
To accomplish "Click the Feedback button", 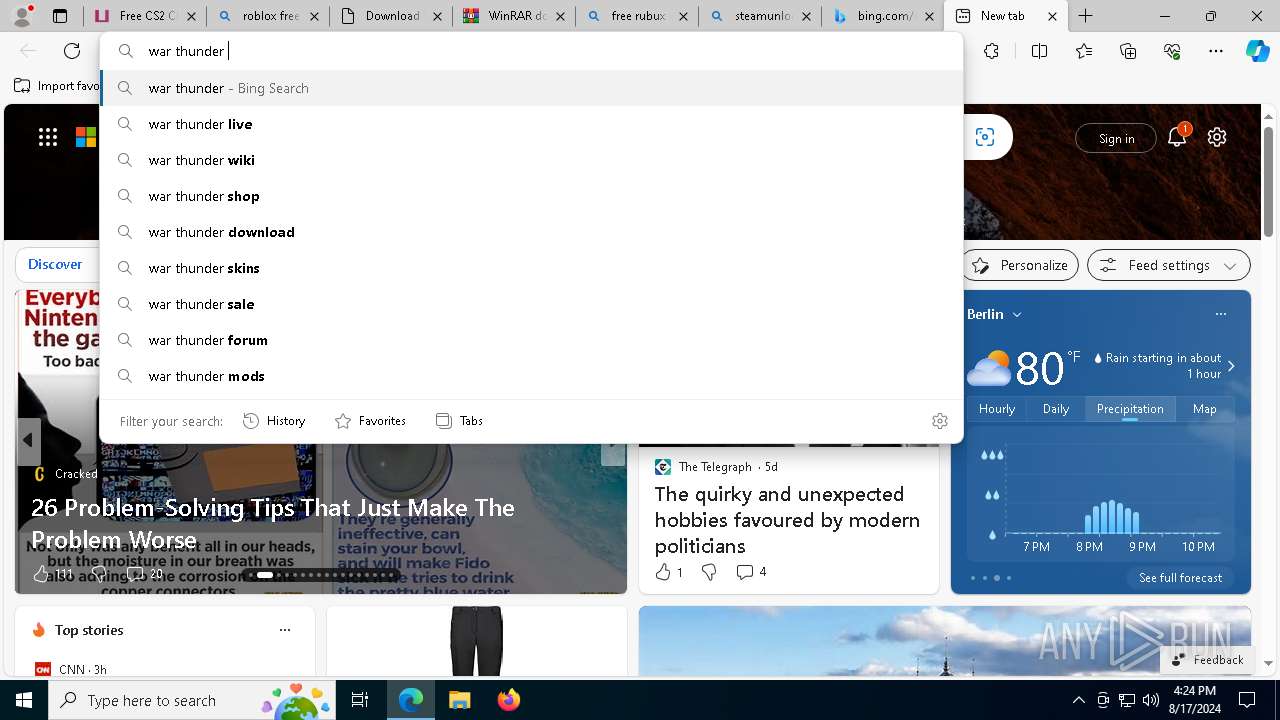I will tap(1207, 659).
